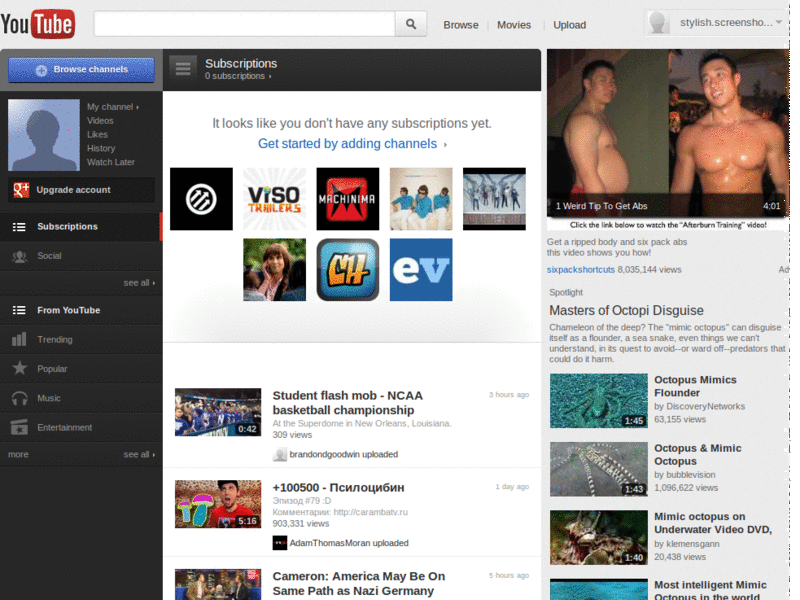Click the Browse channels button

[x=81, y=69]
